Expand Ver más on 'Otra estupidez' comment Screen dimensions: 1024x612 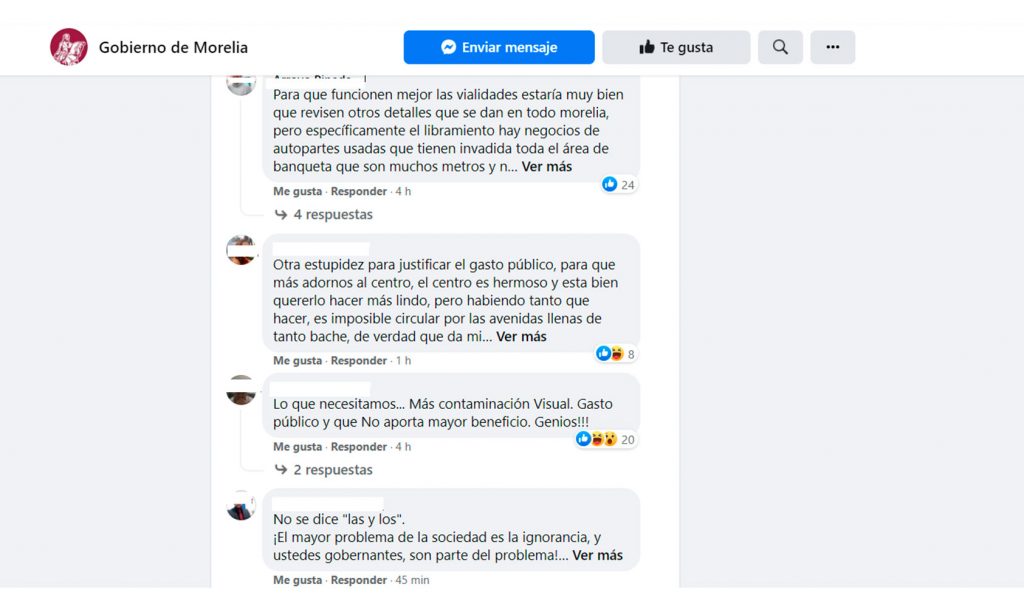[521, 336]
